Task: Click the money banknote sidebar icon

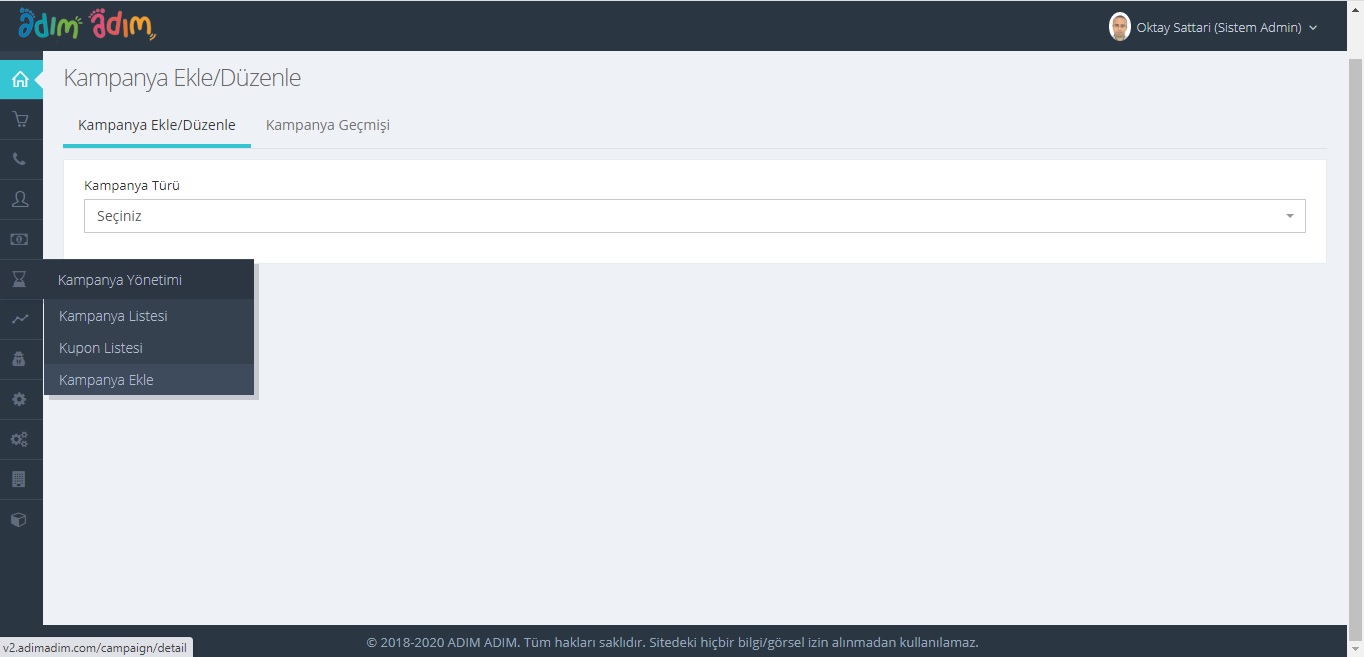Action: (x=20, y=240)
